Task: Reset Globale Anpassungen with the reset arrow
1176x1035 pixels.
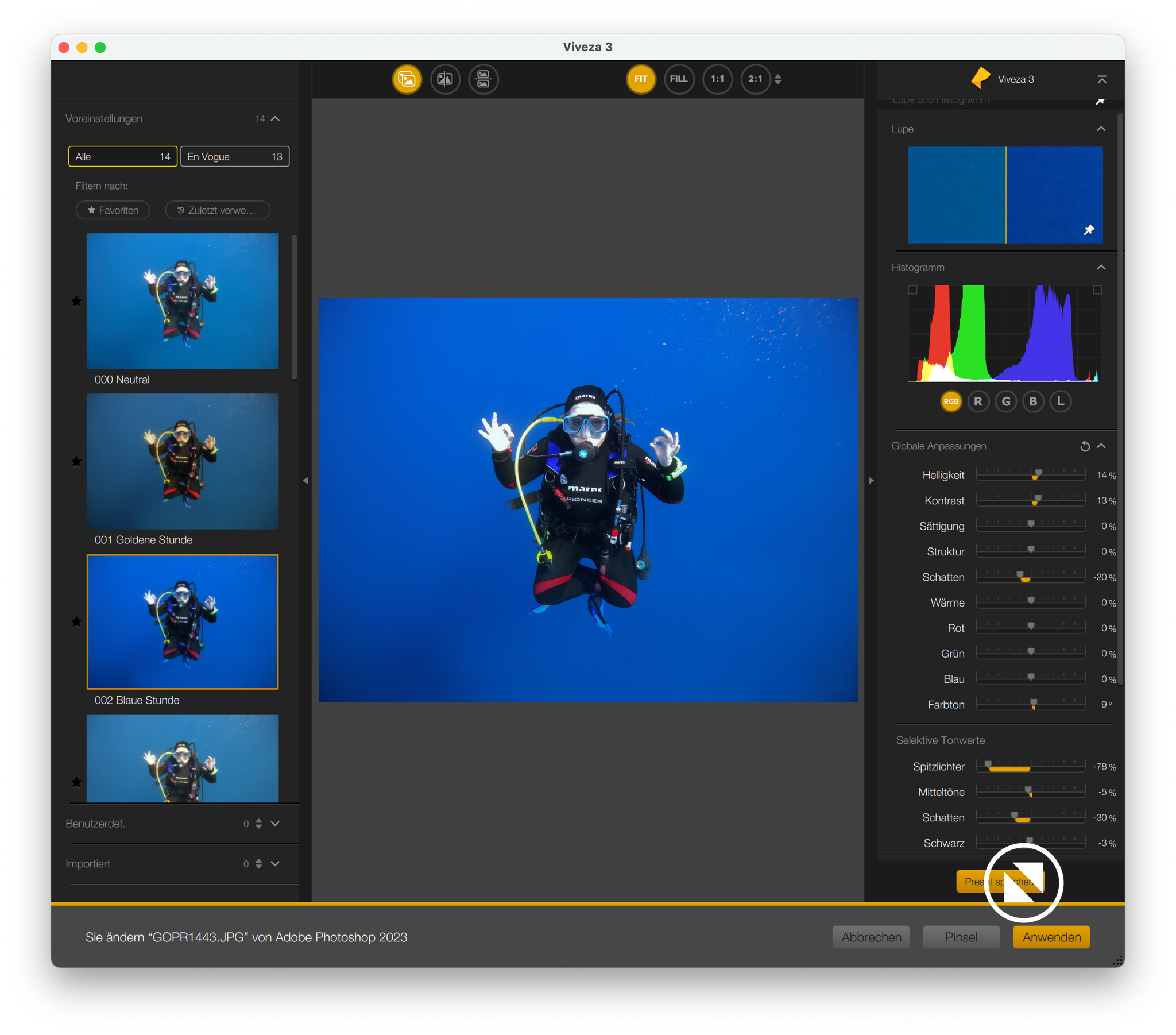Action: coord(1085,446)
